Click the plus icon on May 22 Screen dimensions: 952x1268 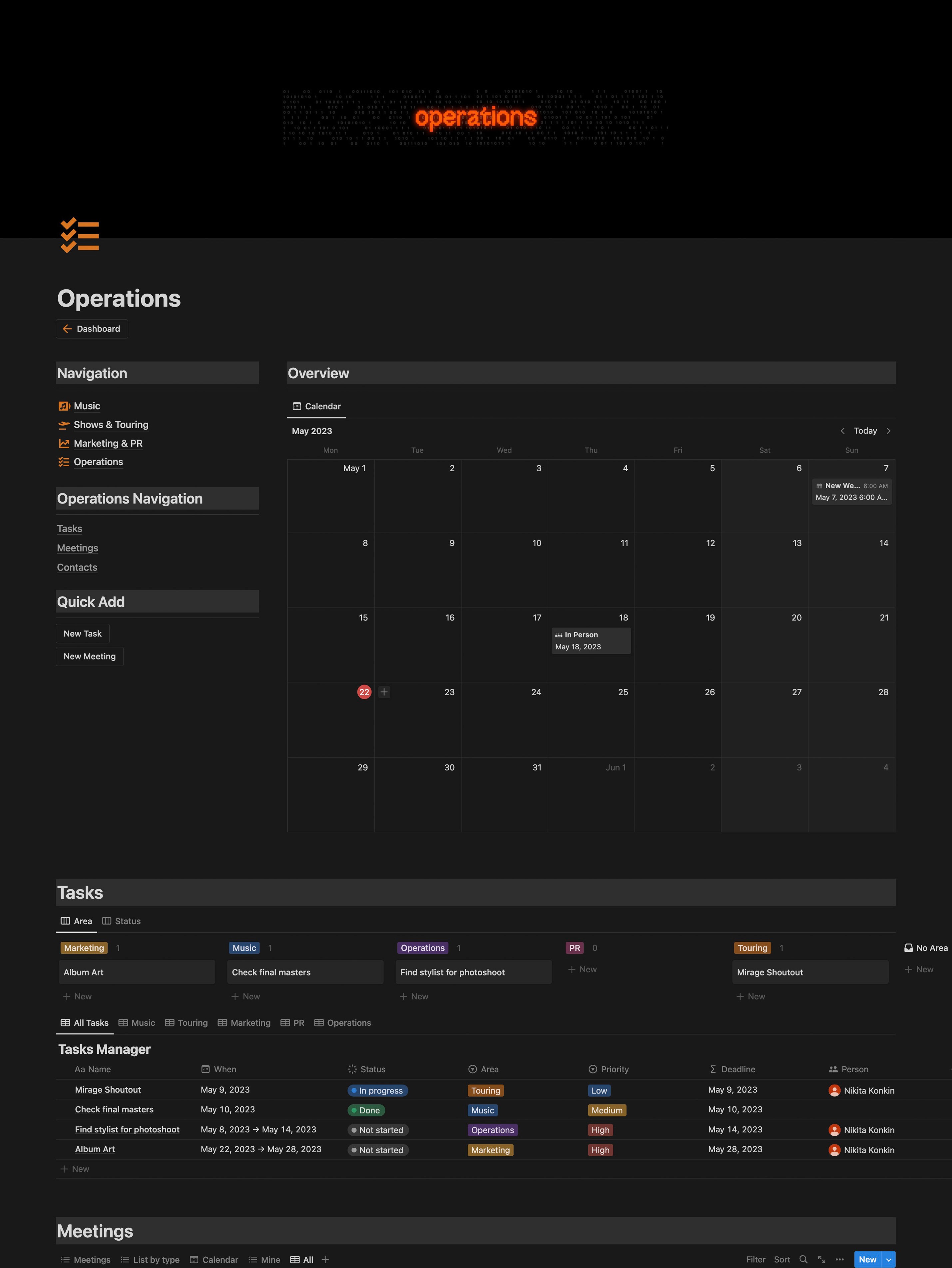coord(384,692)
